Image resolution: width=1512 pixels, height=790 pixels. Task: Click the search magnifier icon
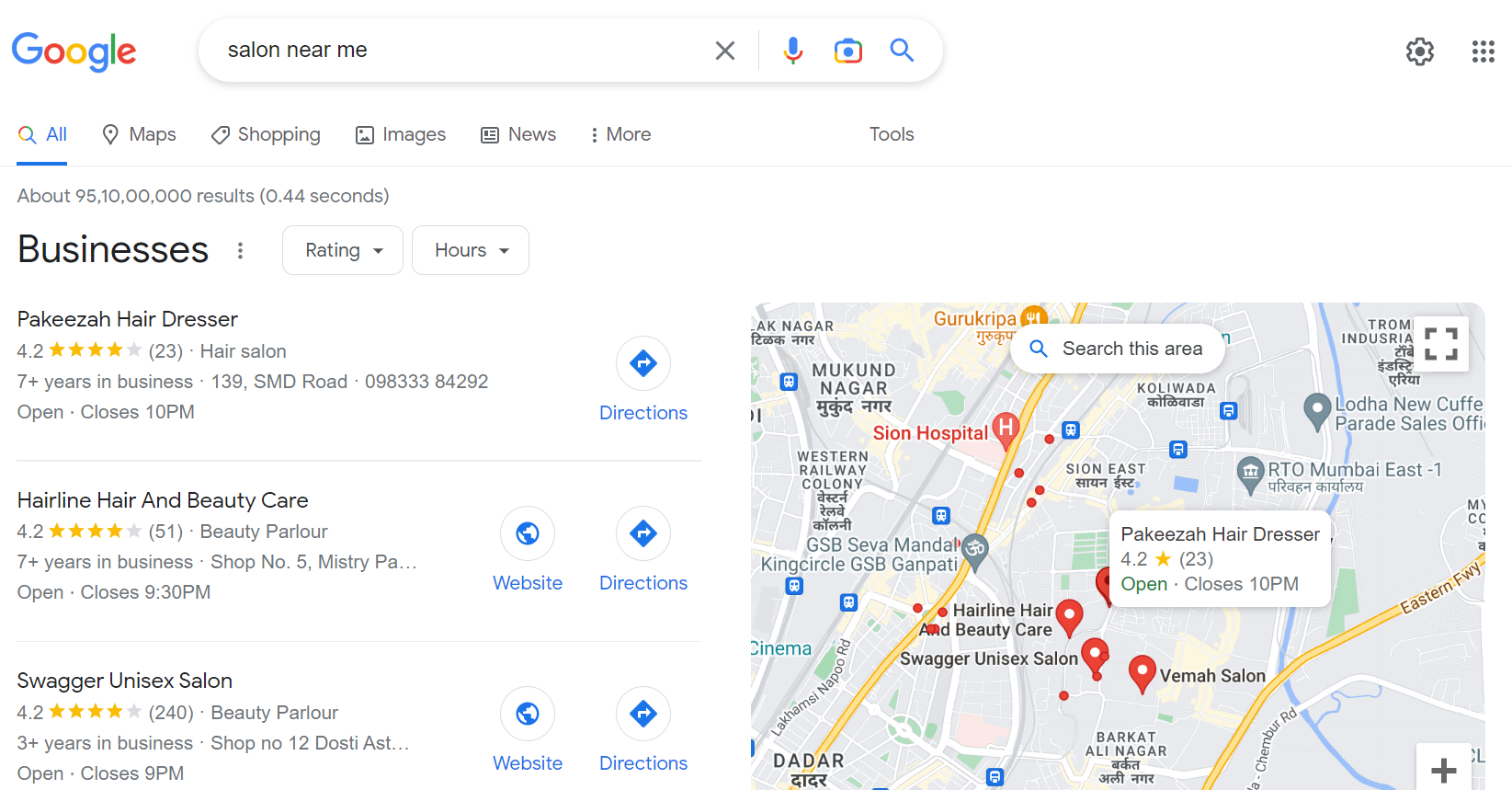[x=901, y=50]
